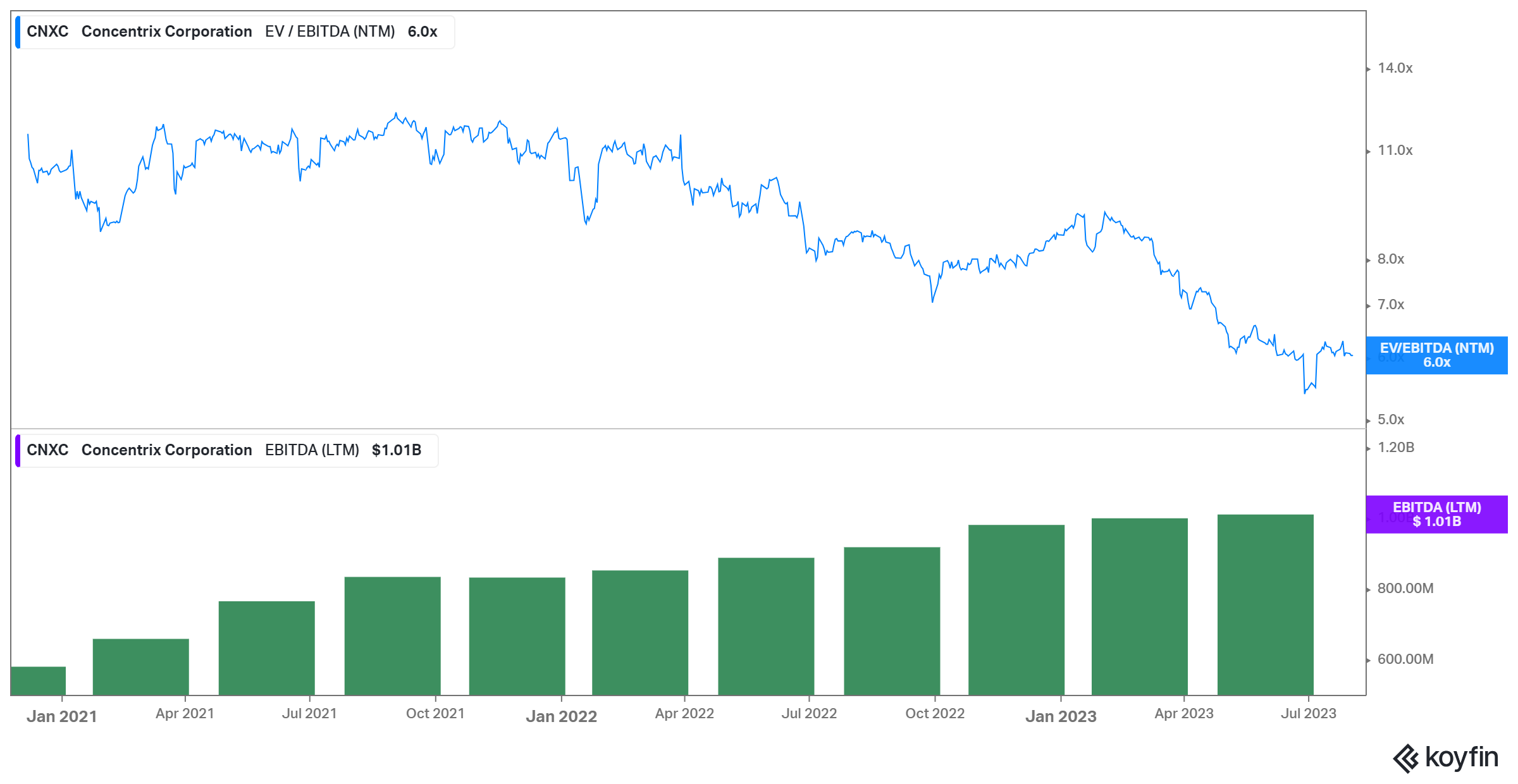Click the Jan 2023 date label
The width and height of the screenshot is (1518, 784).
(1061, 716)
